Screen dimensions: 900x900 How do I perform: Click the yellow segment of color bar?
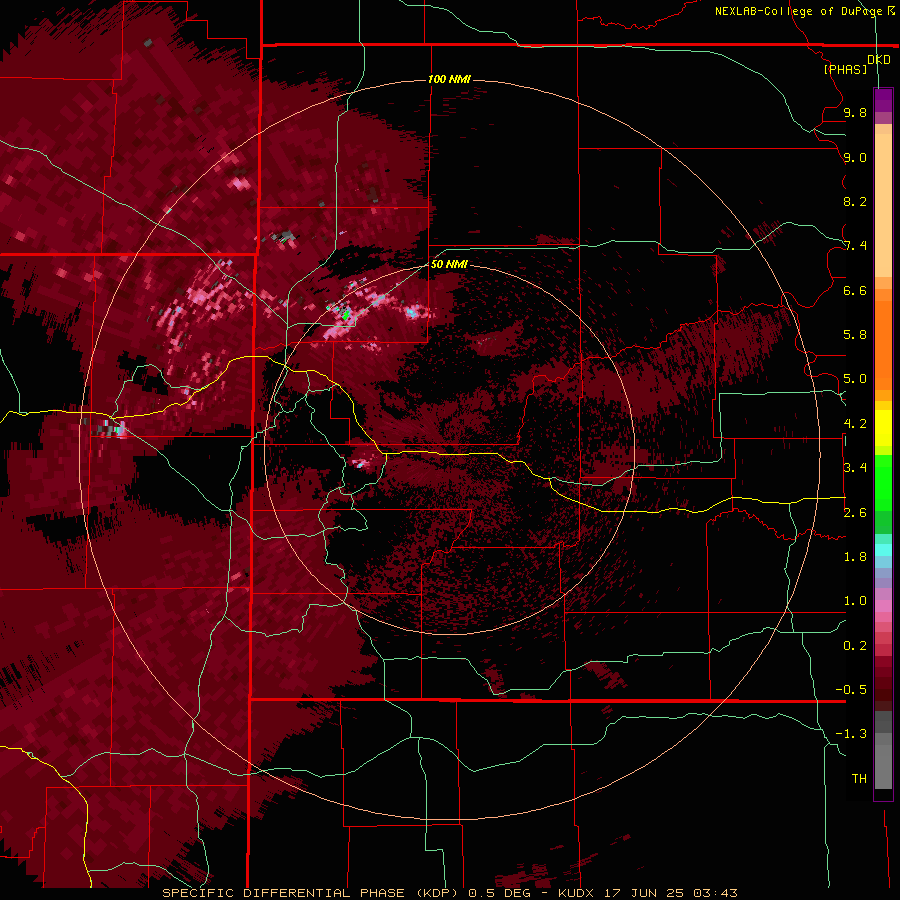[x=883, y=428]
